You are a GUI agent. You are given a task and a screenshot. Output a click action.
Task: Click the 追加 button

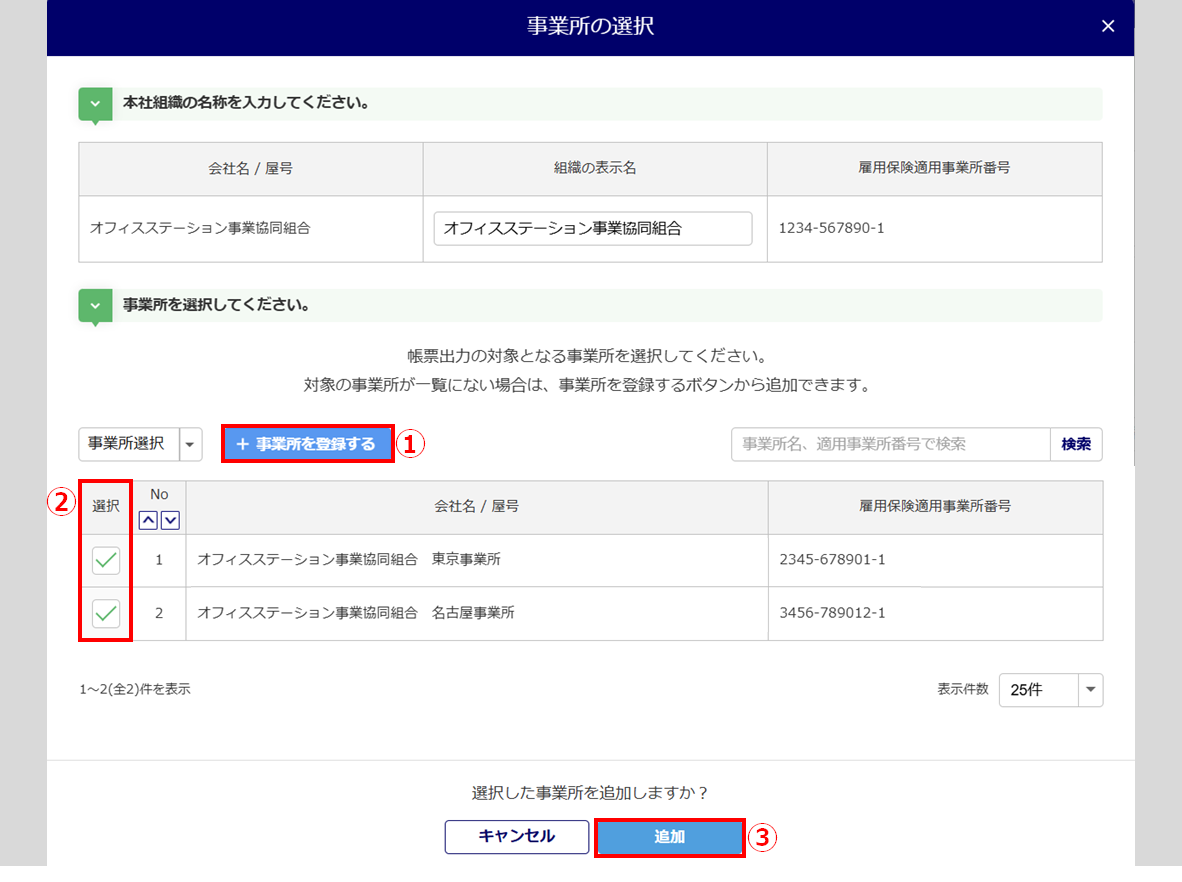[669, 837]
